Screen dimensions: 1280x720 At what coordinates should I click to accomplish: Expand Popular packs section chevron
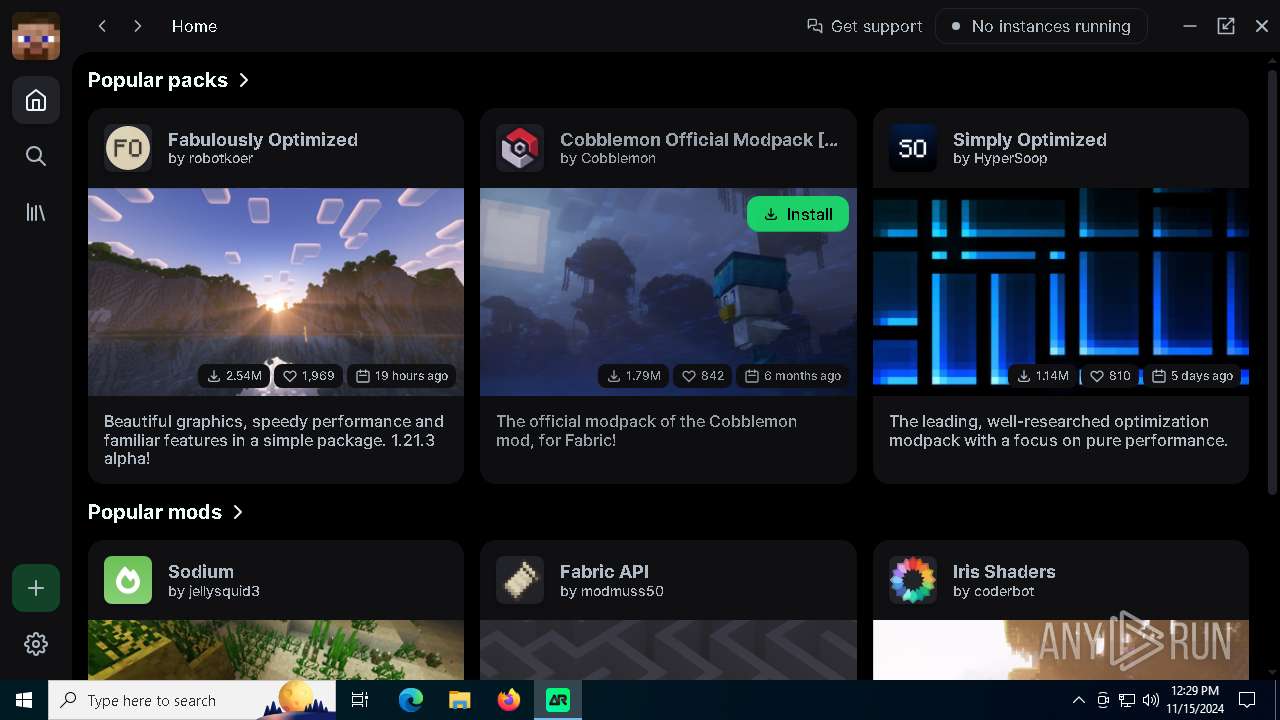(244, 80)
